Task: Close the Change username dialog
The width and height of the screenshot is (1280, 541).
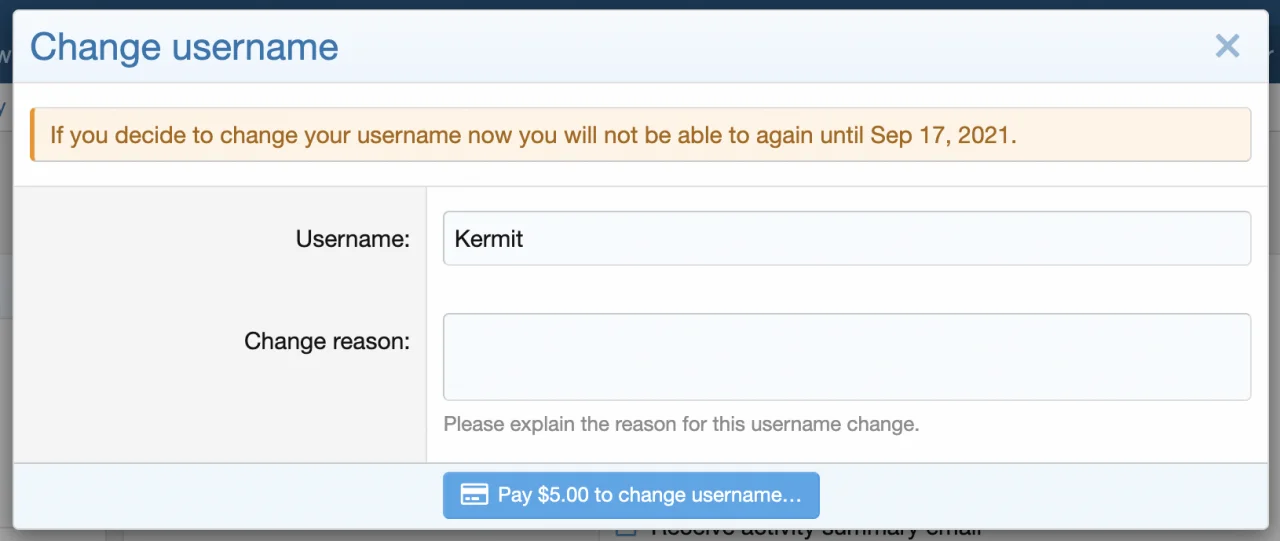Action: pos(1227,46)
